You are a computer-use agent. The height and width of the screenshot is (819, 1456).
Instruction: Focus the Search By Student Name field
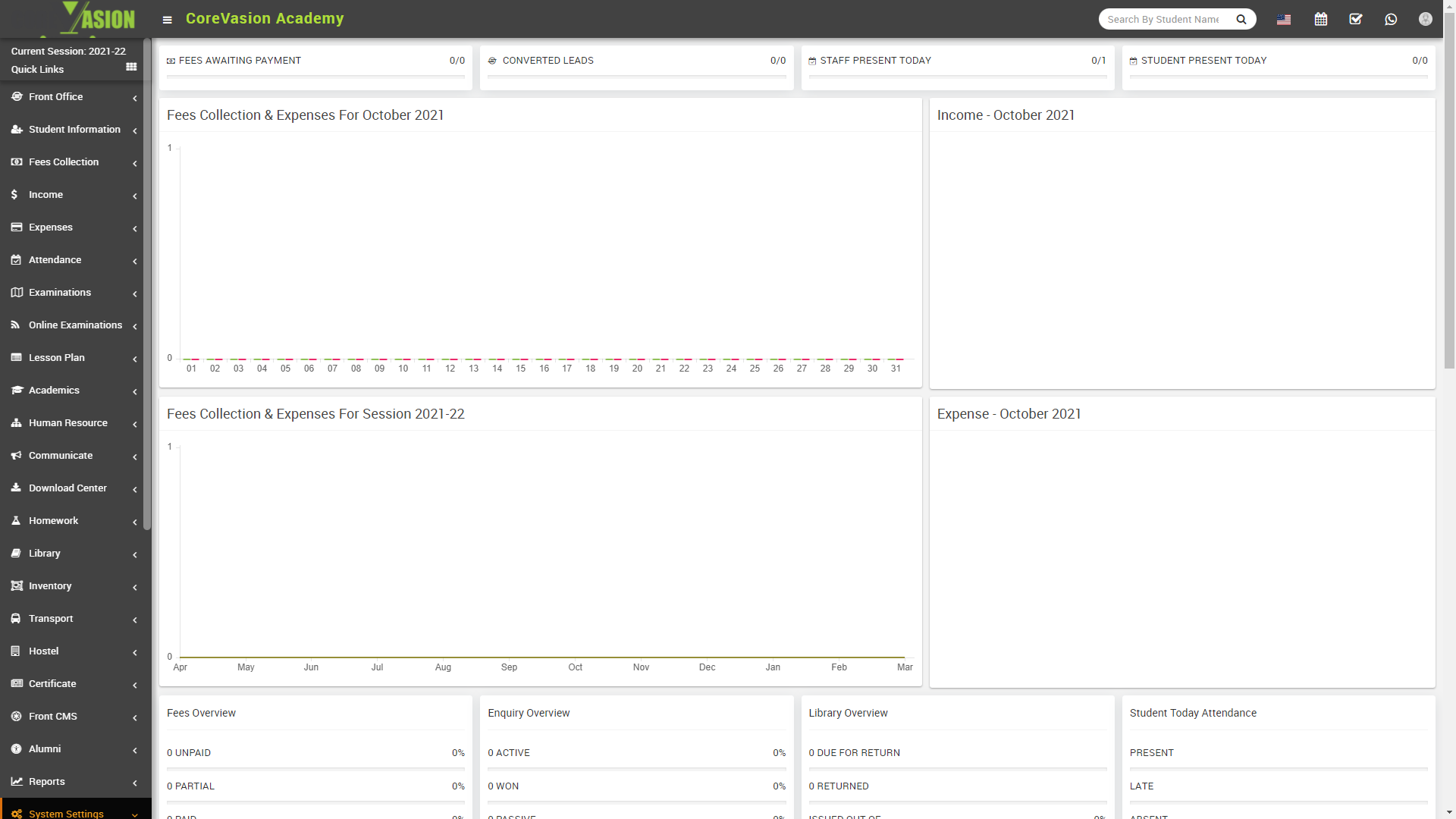point(1163,19)
